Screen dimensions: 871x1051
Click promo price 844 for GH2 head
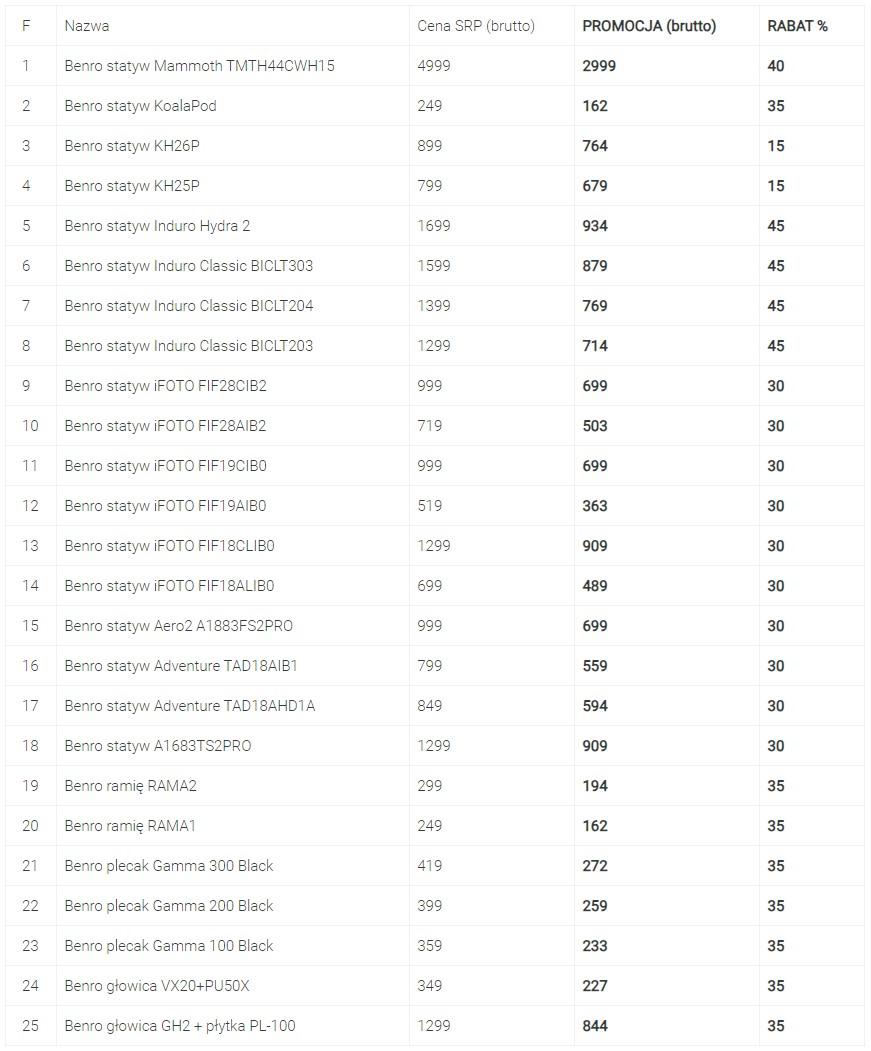tap(595, 1026)
